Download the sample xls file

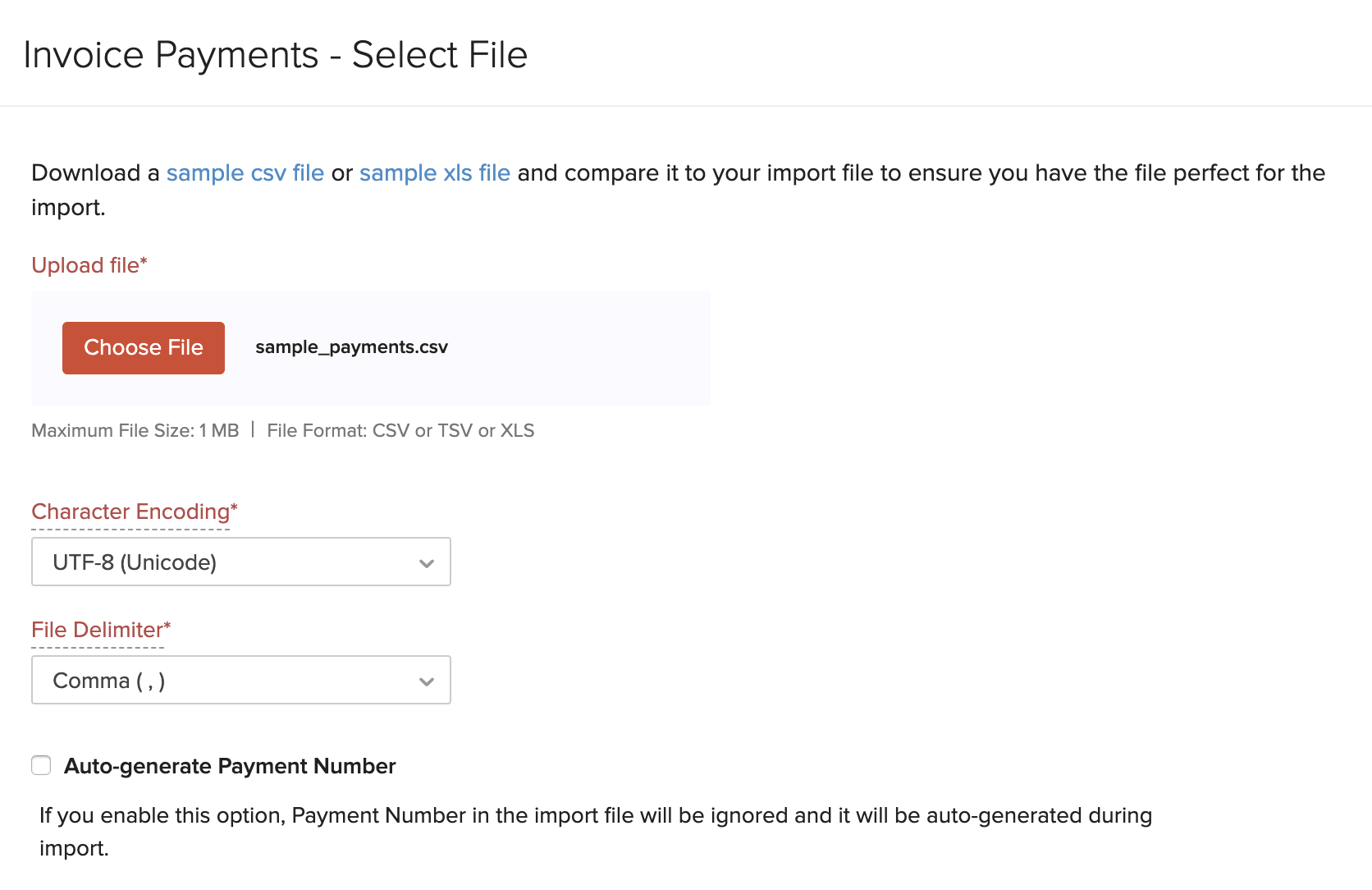click(434, 173)
